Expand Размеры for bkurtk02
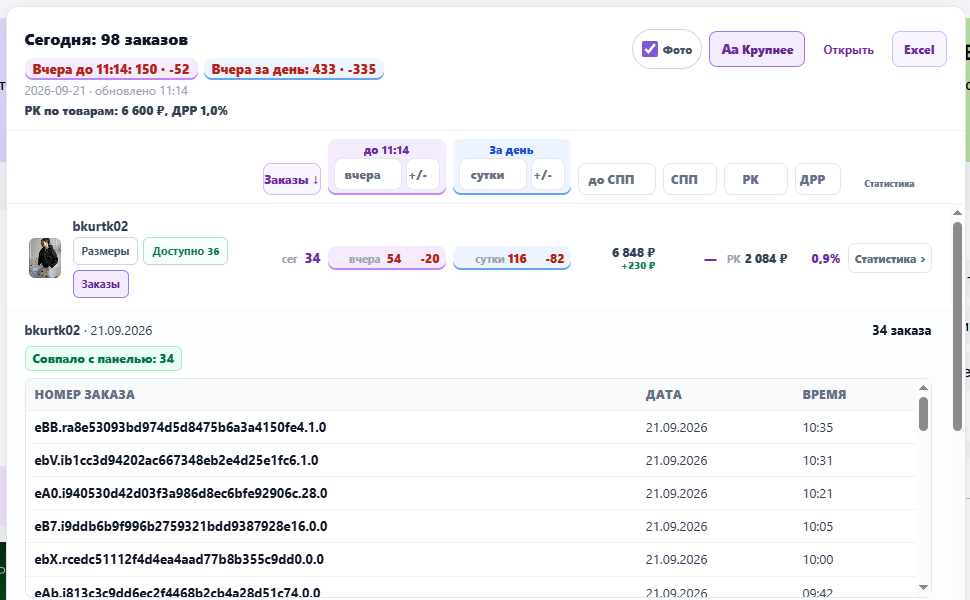The width and height of the screenshot is (970, 600). tap(105, 251)
